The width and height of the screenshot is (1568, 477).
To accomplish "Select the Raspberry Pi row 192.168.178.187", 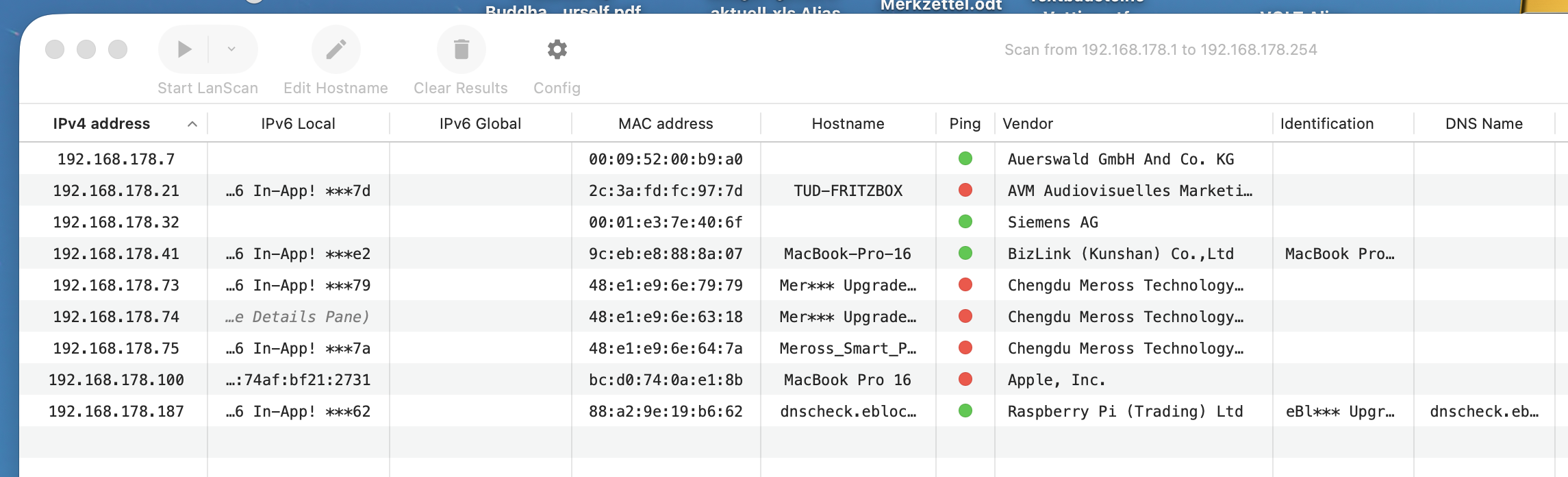I will click(x=116, y=412).
